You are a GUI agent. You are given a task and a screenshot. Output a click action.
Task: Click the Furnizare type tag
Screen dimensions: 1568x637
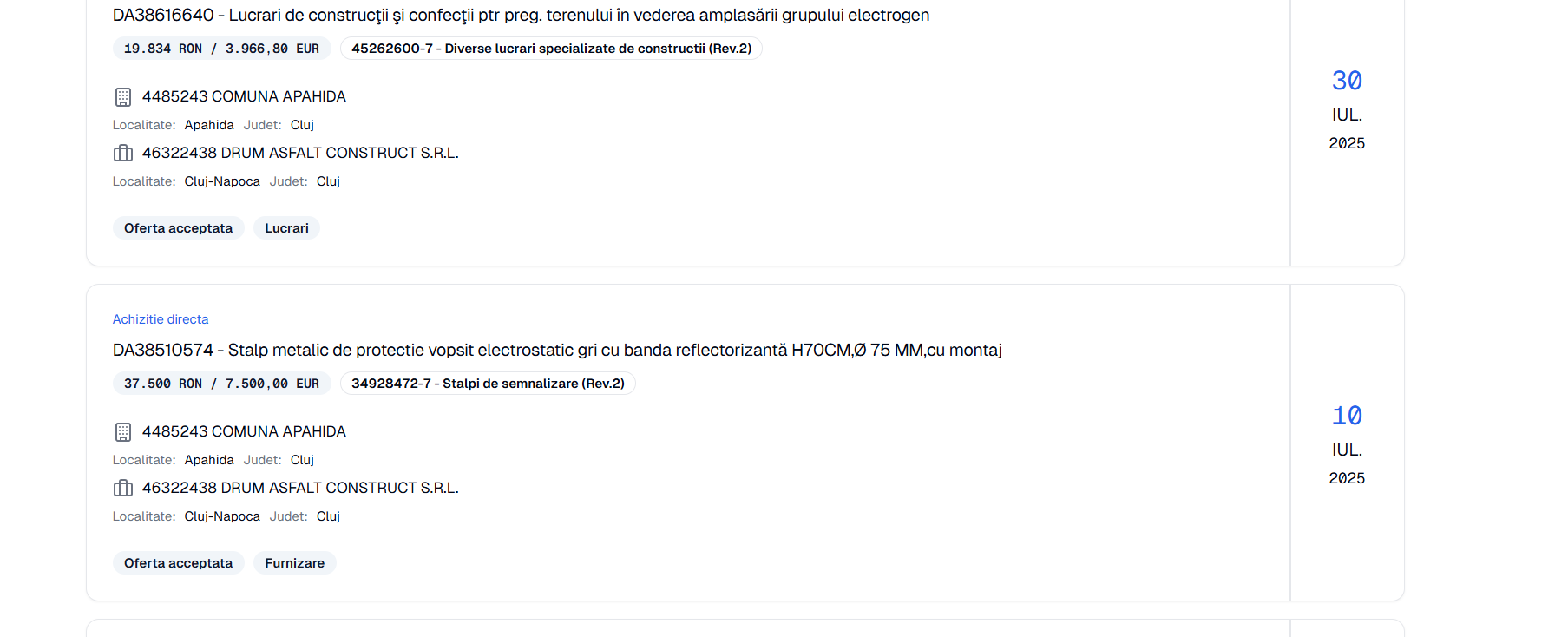click(x=295, y=563)
